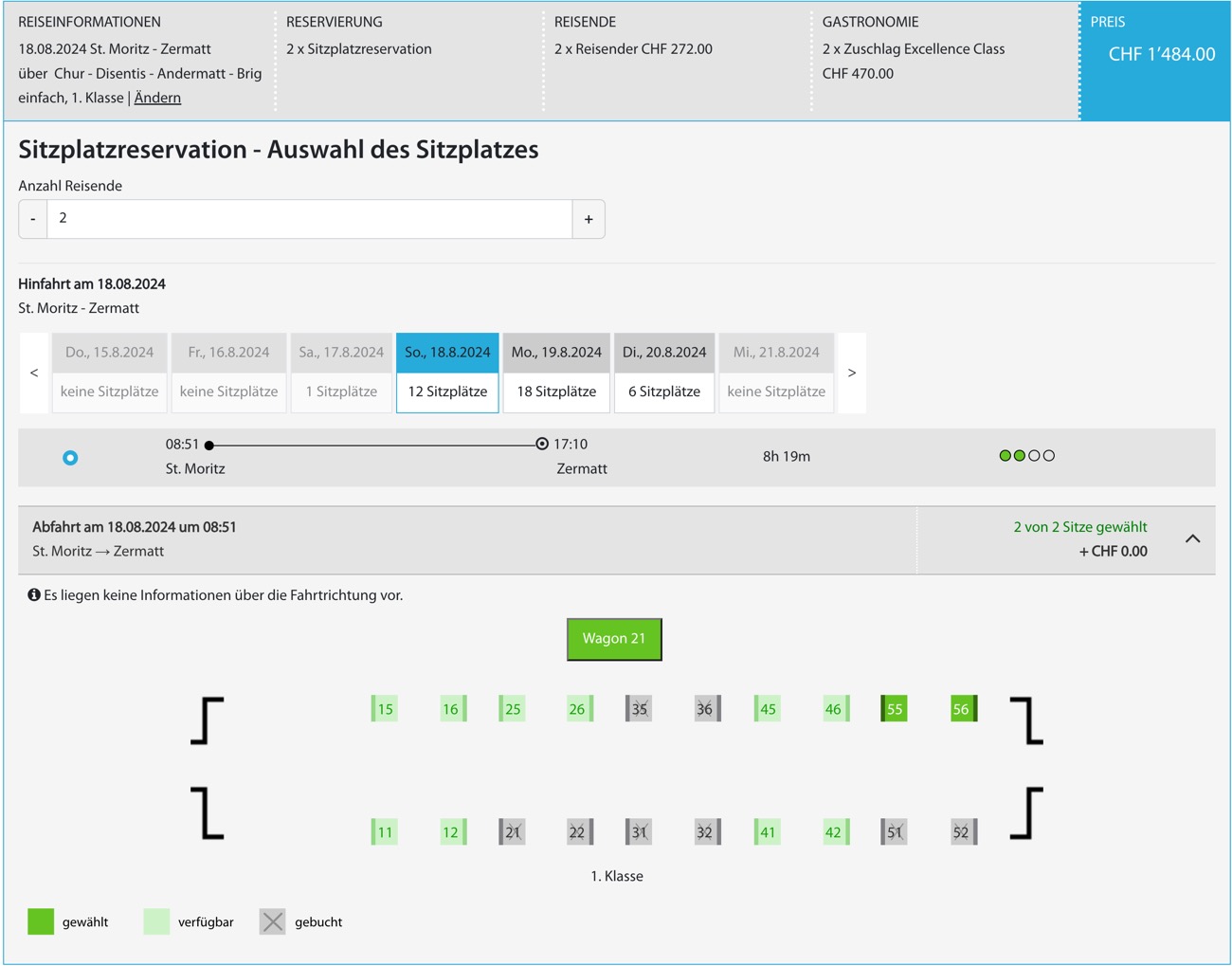
Task: Select available seat 45
Action: [x=767, y=709]
